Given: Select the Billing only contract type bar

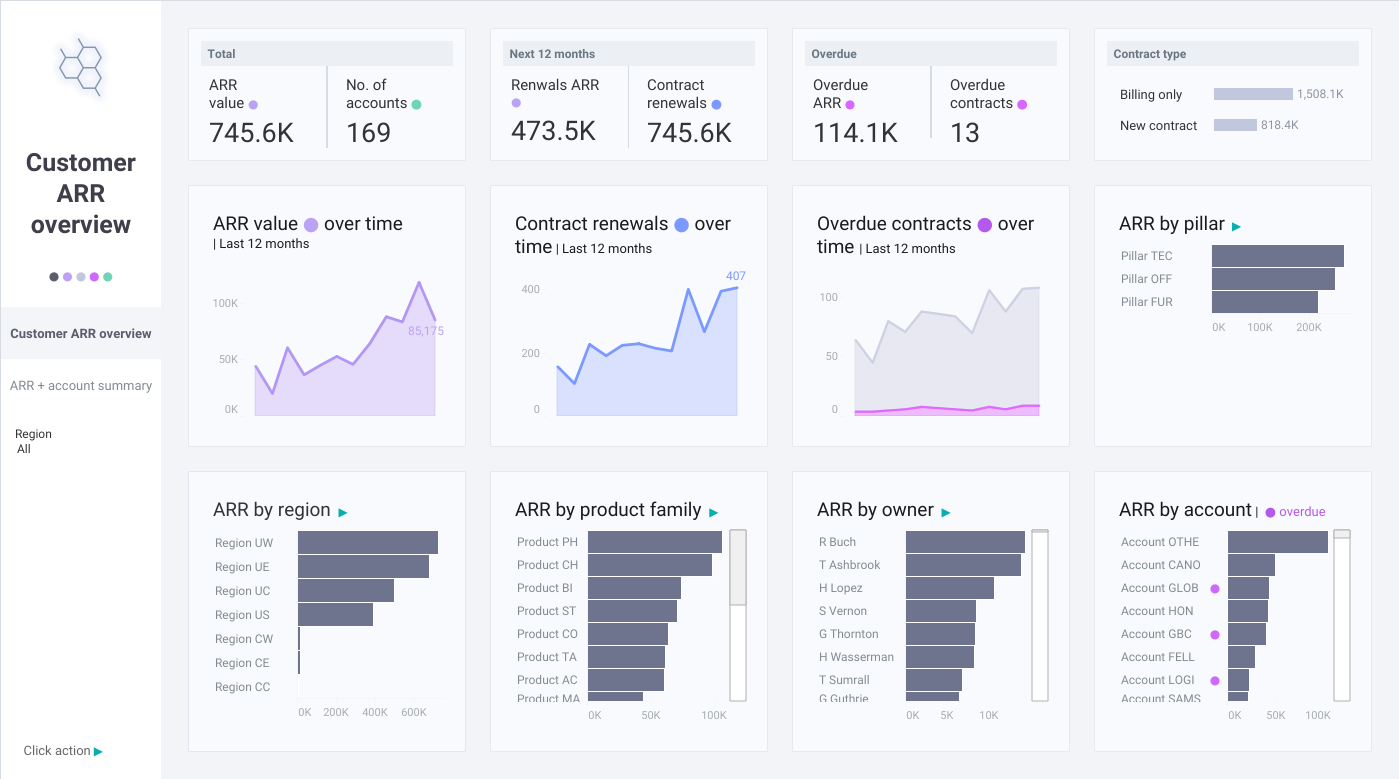Looking at the screenshot, I should (1253, 94).
